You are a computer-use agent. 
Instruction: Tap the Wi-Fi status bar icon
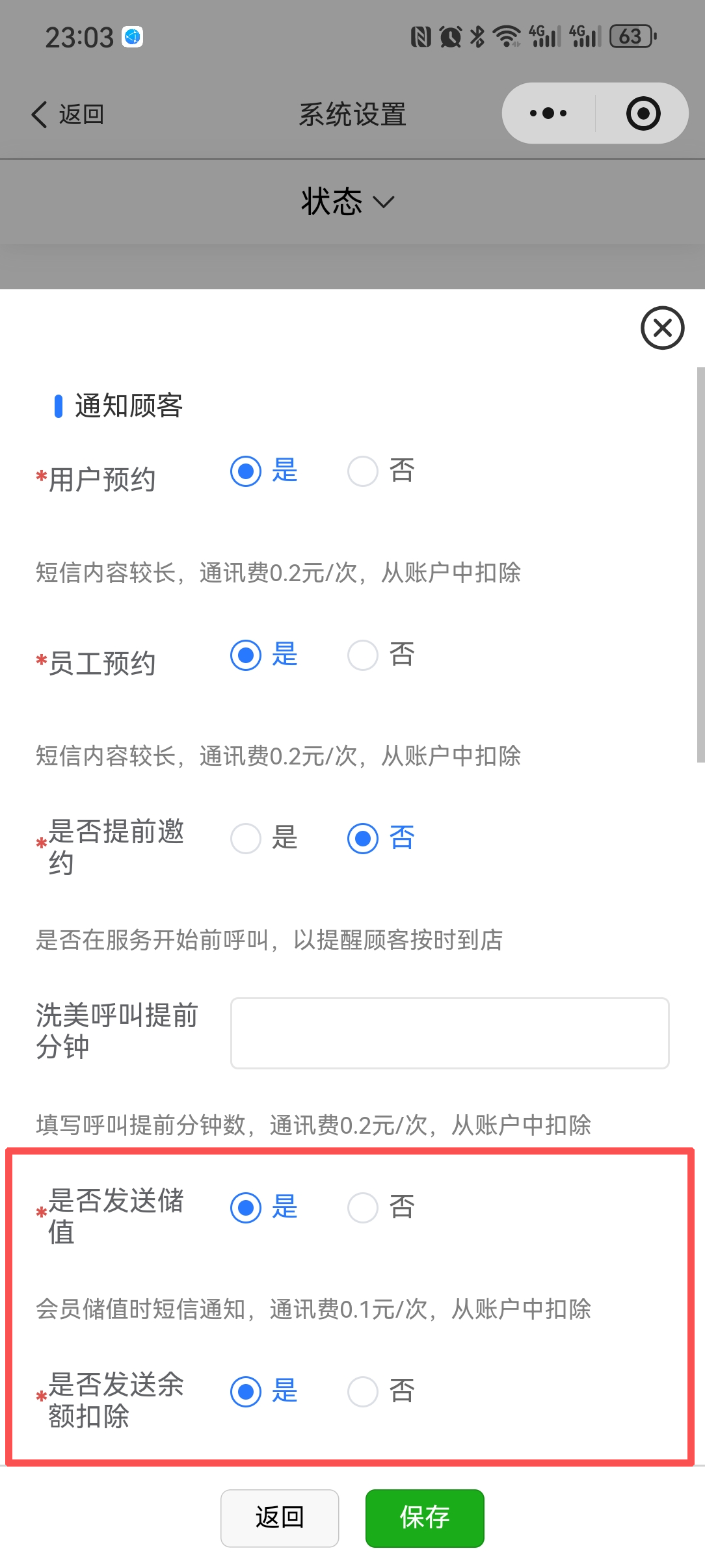tap(506, 36)
